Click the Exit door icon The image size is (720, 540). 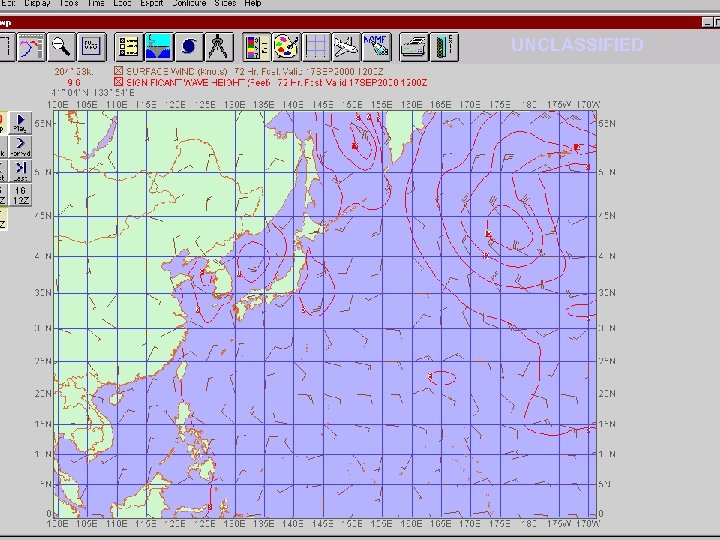444,47
